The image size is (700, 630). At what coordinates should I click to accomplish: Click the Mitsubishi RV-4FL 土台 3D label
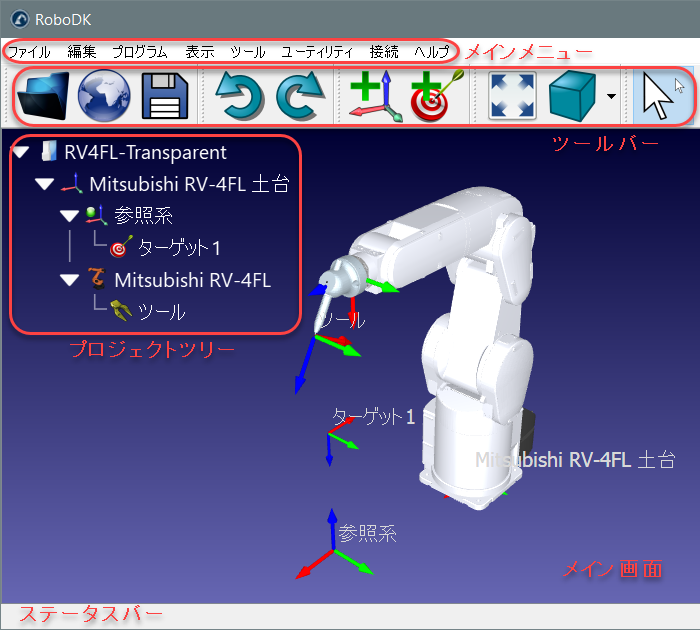click(x=575, y=459)
